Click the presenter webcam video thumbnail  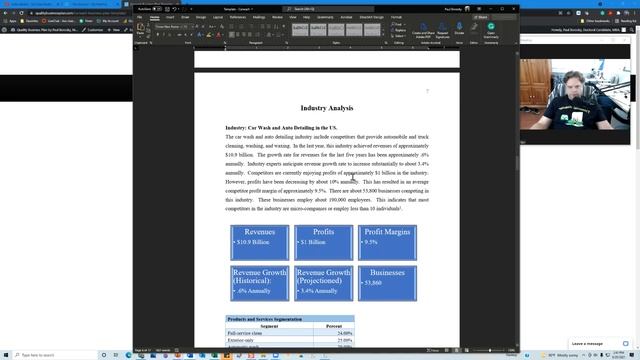click(575, 94)
